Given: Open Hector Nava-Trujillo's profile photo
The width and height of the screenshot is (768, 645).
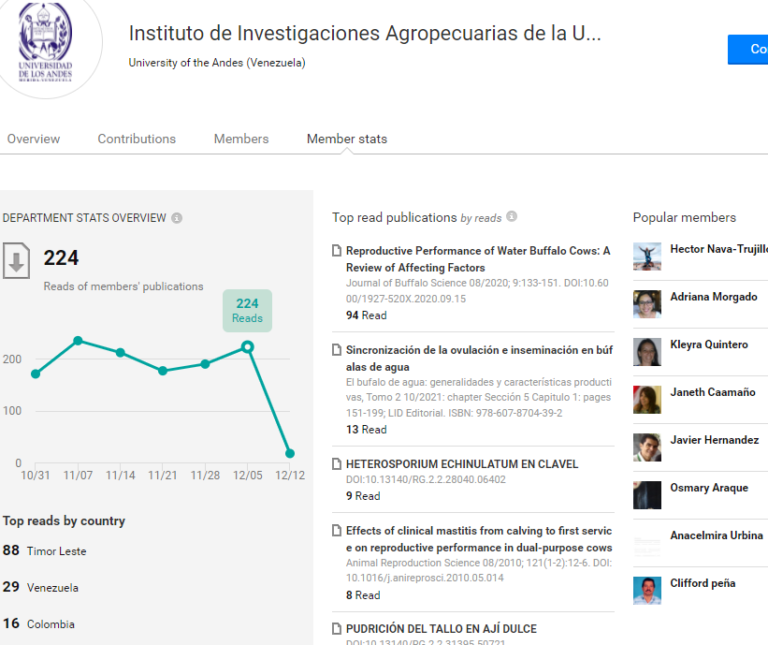Looking at the screenshot, I should pos(647,256).
